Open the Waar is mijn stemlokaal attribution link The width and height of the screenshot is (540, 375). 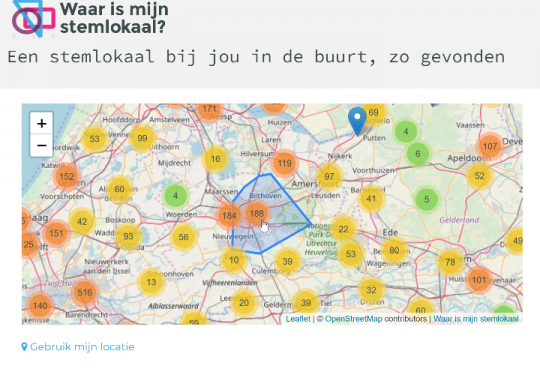click(x=476, y=319)
